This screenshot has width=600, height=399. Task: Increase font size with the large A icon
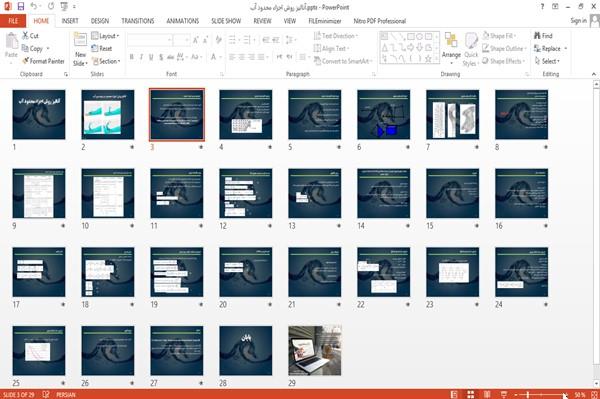pyautogui.click(x=196, y=40)
